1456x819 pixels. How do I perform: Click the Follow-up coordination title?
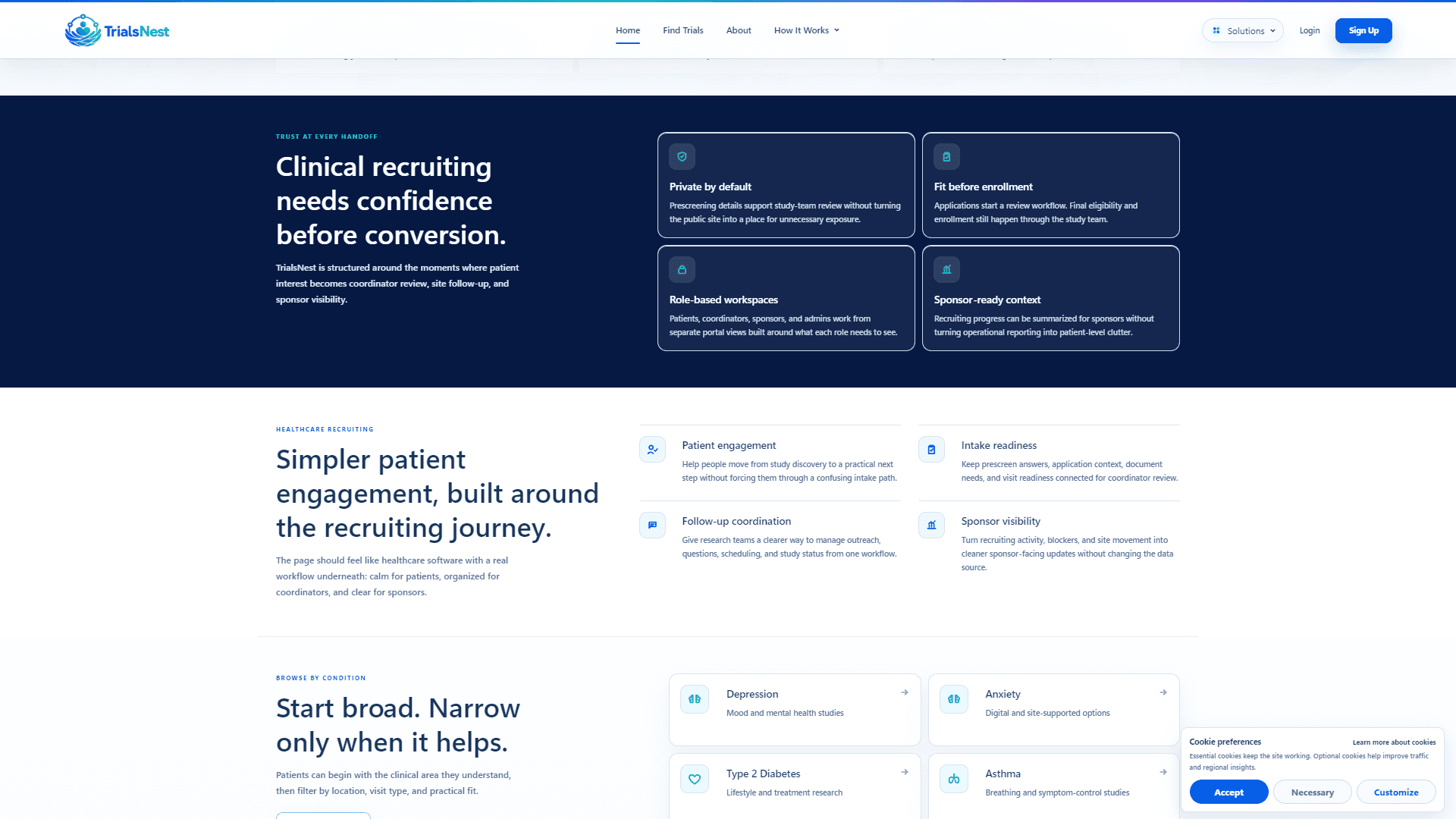736,521
